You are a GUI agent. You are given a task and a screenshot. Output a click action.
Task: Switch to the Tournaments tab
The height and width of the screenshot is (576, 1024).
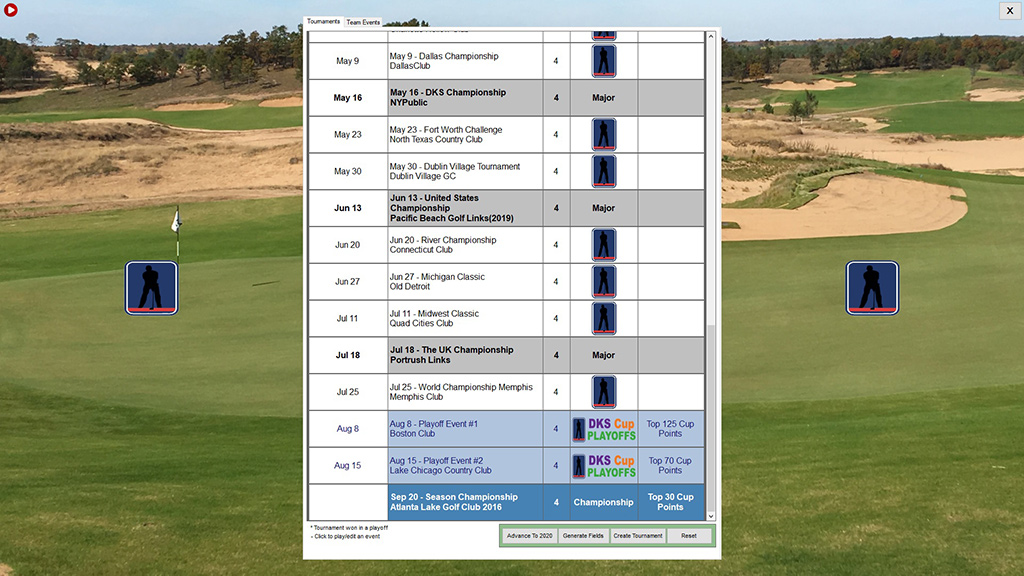point(323,22)
